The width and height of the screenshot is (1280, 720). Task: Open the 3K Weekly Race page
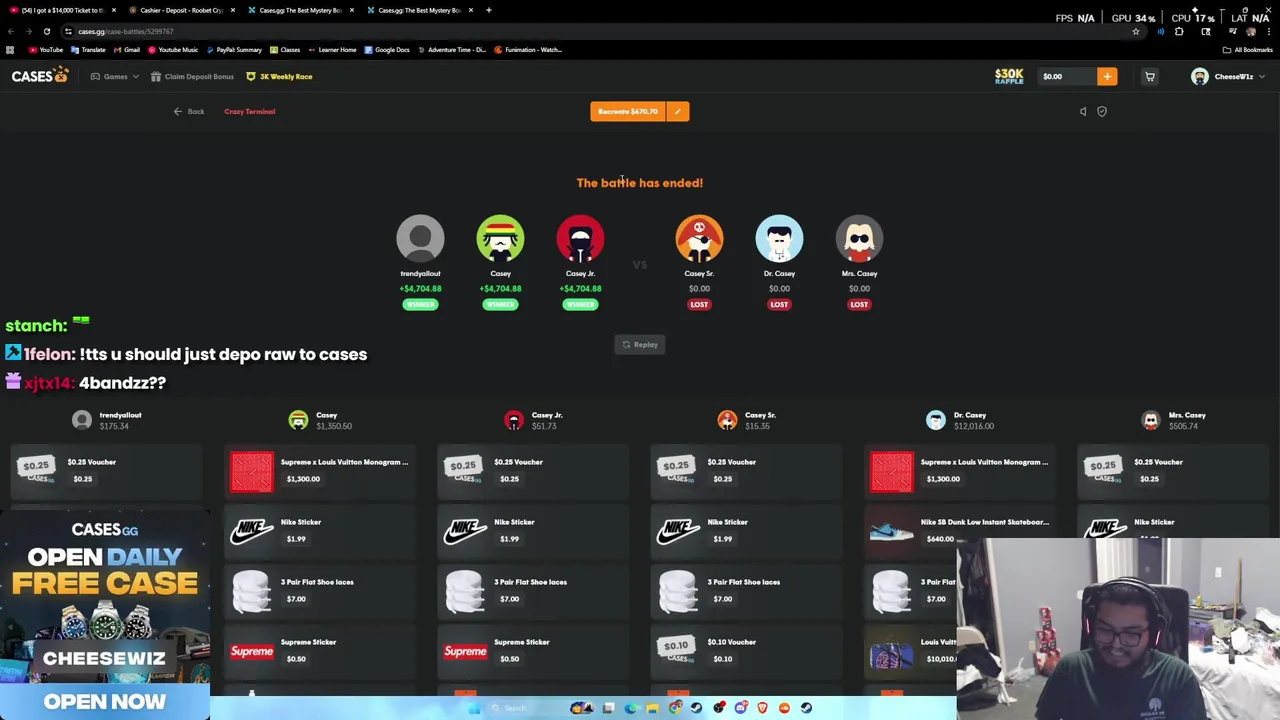[280, 76]
